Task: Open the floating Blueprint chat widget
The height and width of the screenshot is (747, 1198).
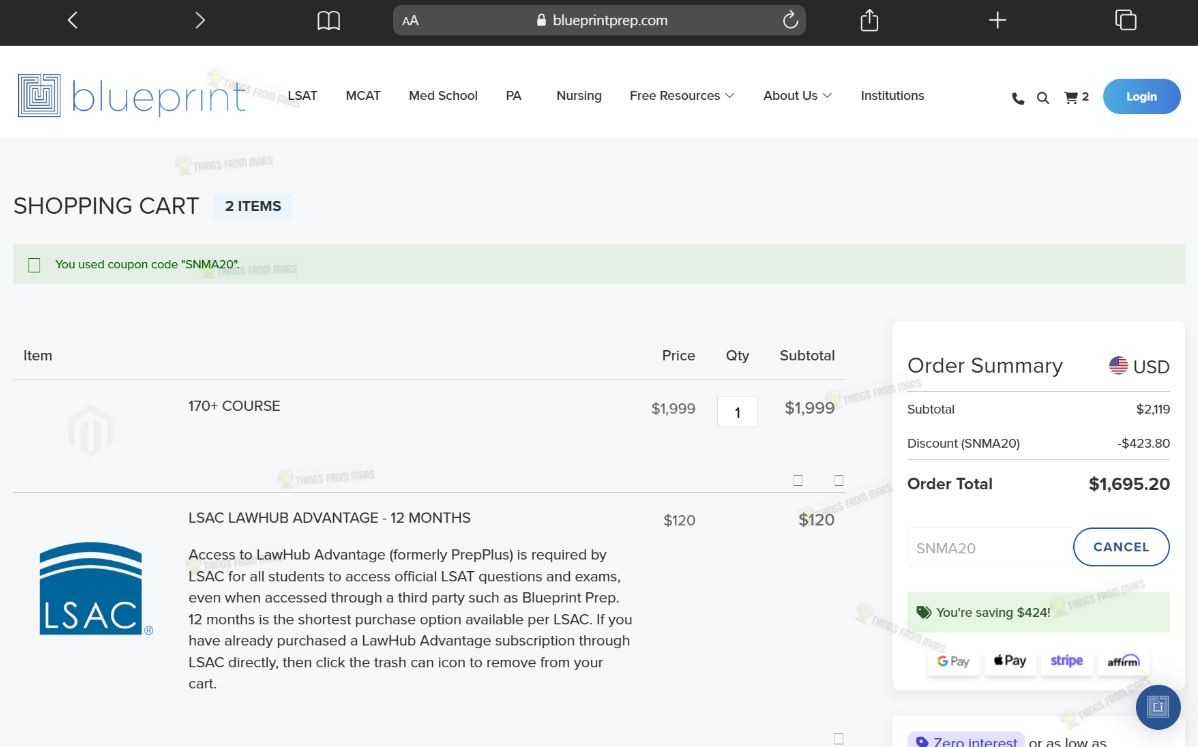Action: click(x=1158, y=707)
